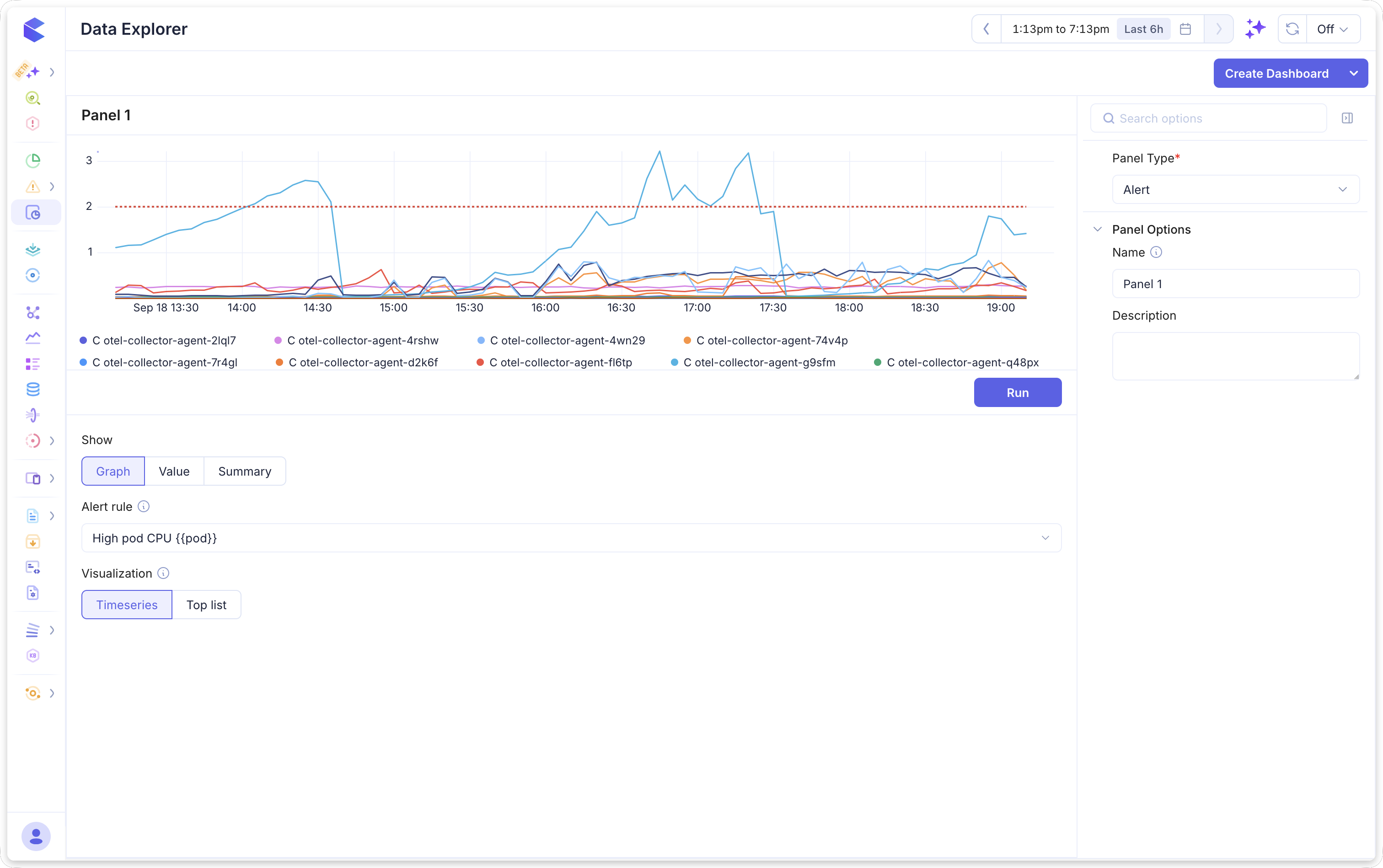
Task: Open the Alert rule dropdown
Action: (x=571, y=538)
